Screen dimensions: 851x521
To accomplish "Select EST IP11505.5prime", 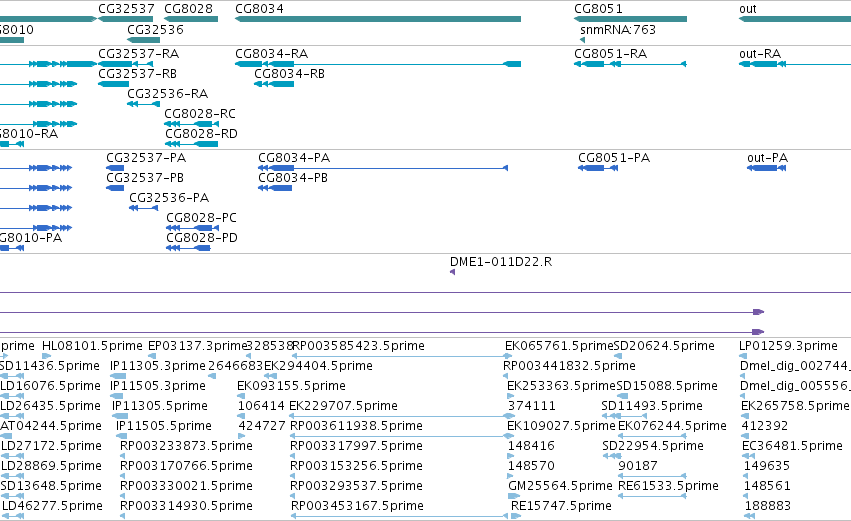I will pyautogui.click(x=164, y=427).
